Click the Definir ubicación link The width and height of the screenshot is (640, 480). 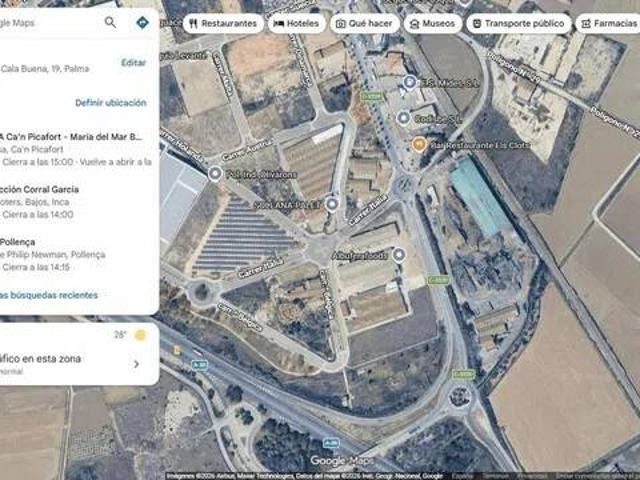[111, 102]
